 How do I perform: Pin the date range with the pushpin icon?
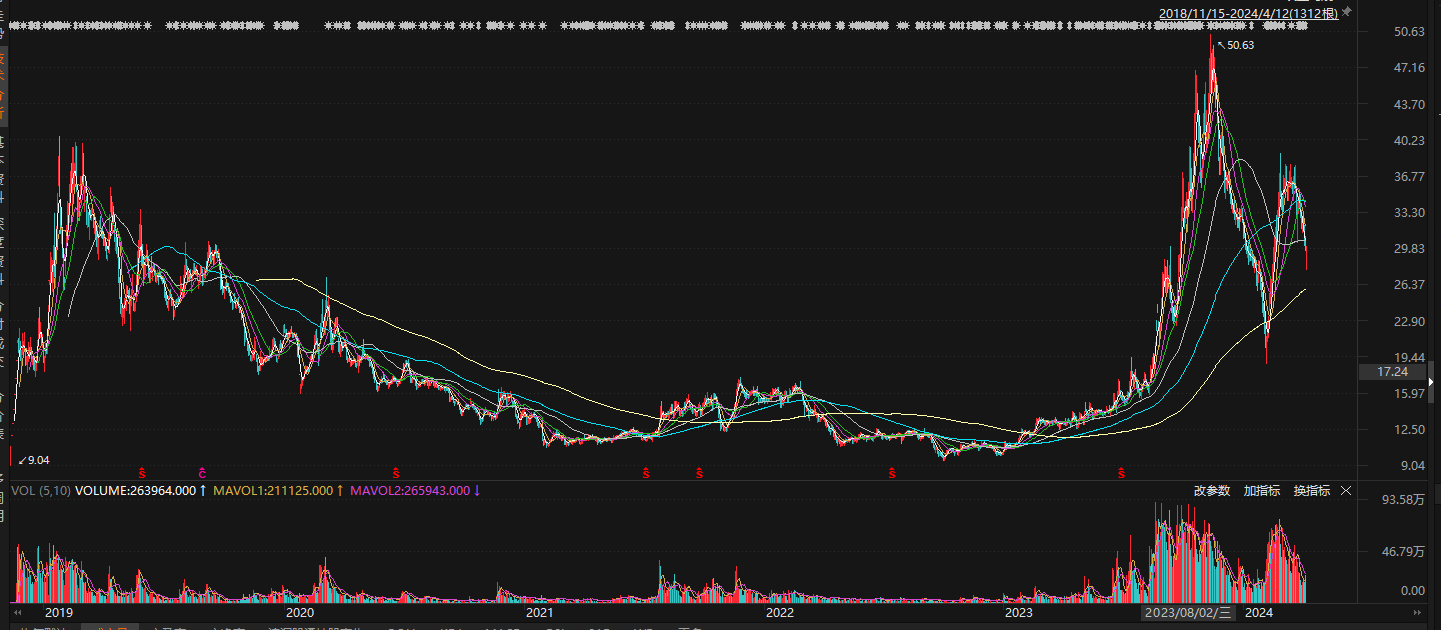(x=1346, y=11)
